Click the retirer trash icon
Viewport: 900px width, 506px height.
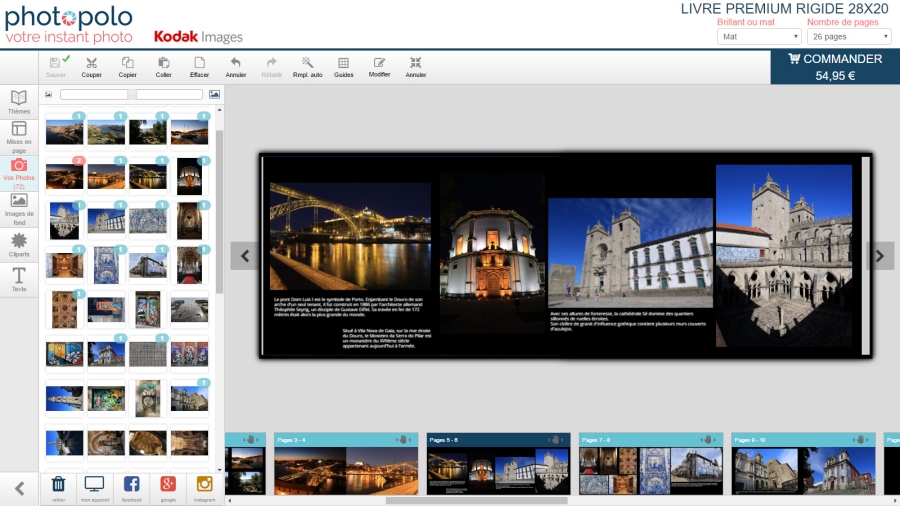58,487
